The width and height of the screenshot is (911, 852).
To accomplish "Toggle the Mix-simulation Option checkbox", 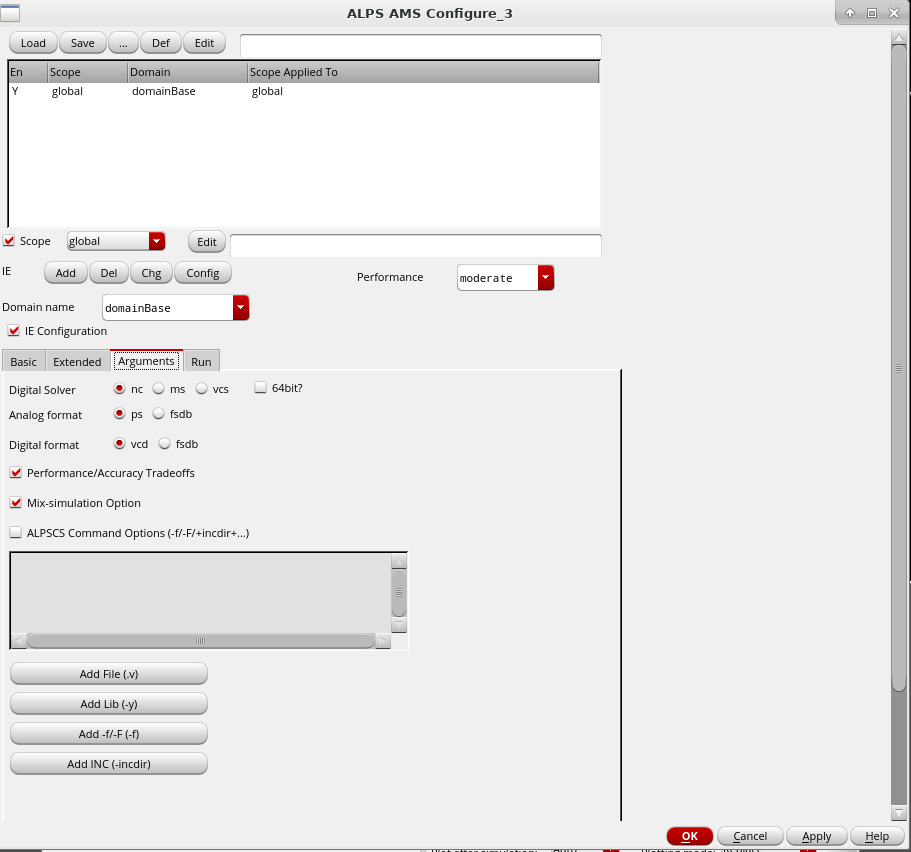I will click(16, 503).
